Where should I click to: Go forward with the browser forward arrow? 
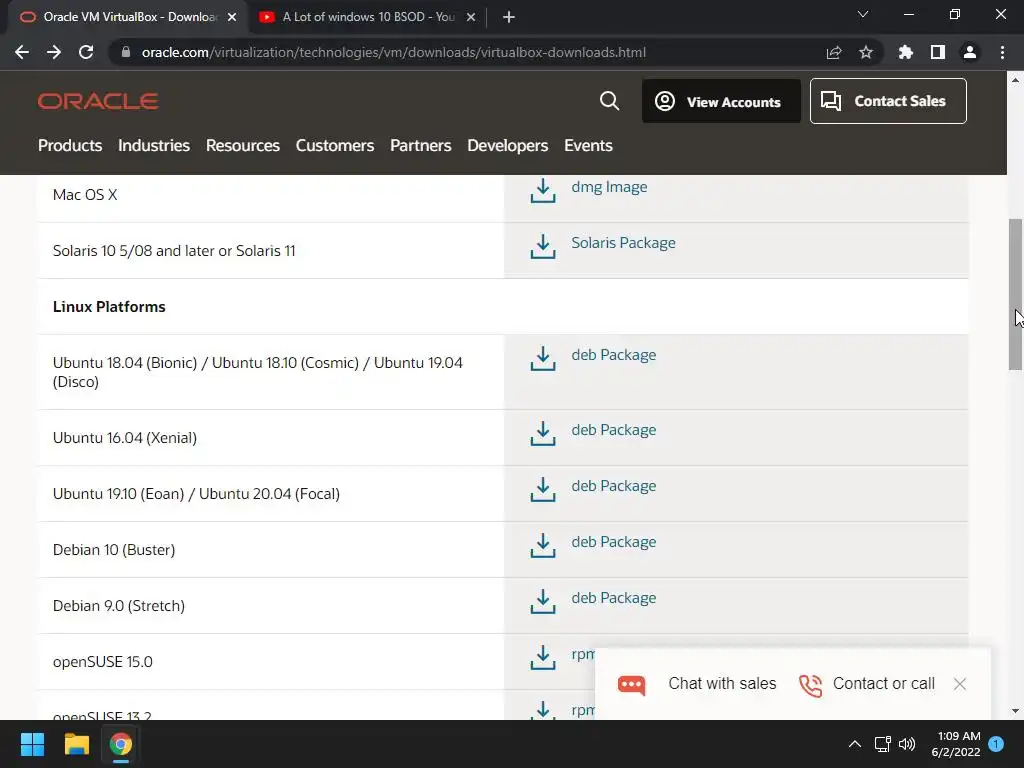point(54,52)
